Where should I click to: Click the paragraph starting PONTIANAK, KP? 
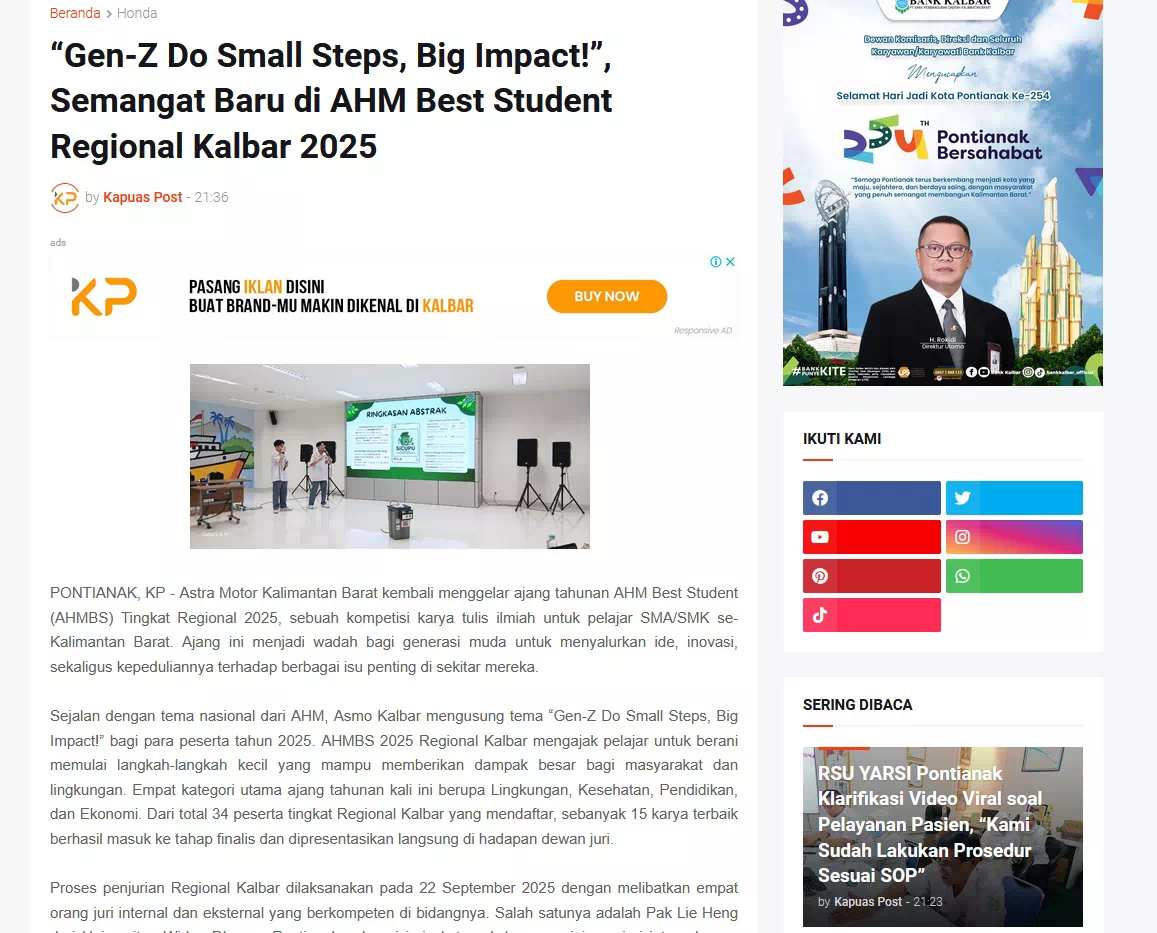[394, 630]
